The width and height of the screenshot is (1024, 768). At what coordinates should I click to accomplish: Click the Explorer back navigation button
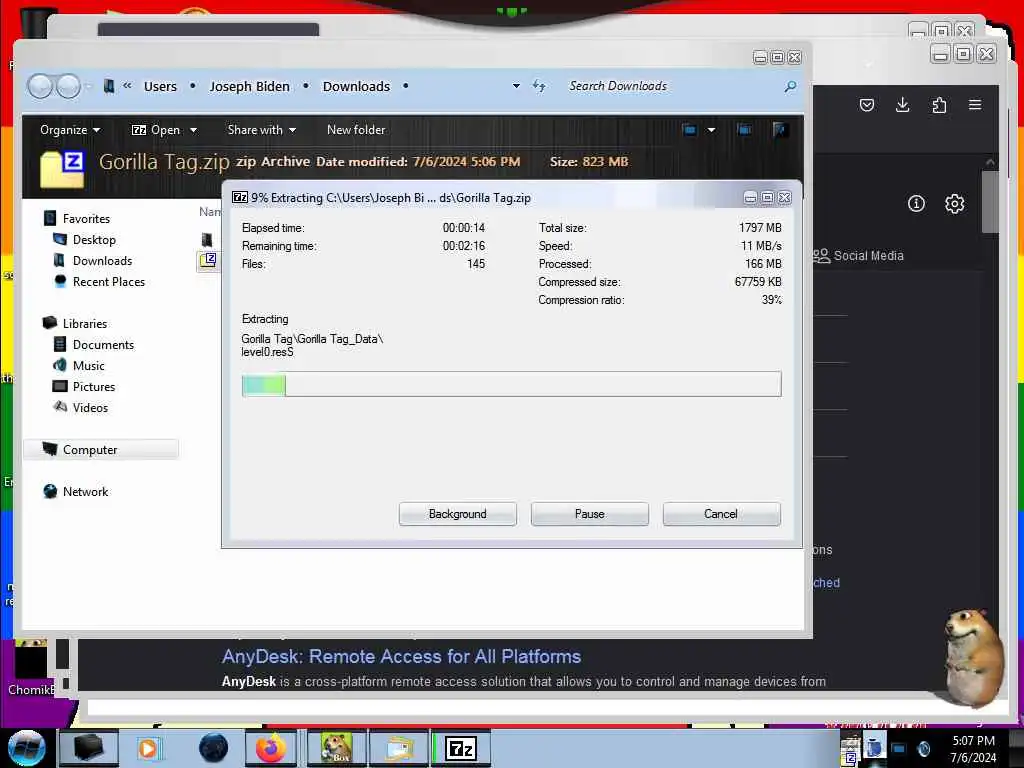coord(40,86)
